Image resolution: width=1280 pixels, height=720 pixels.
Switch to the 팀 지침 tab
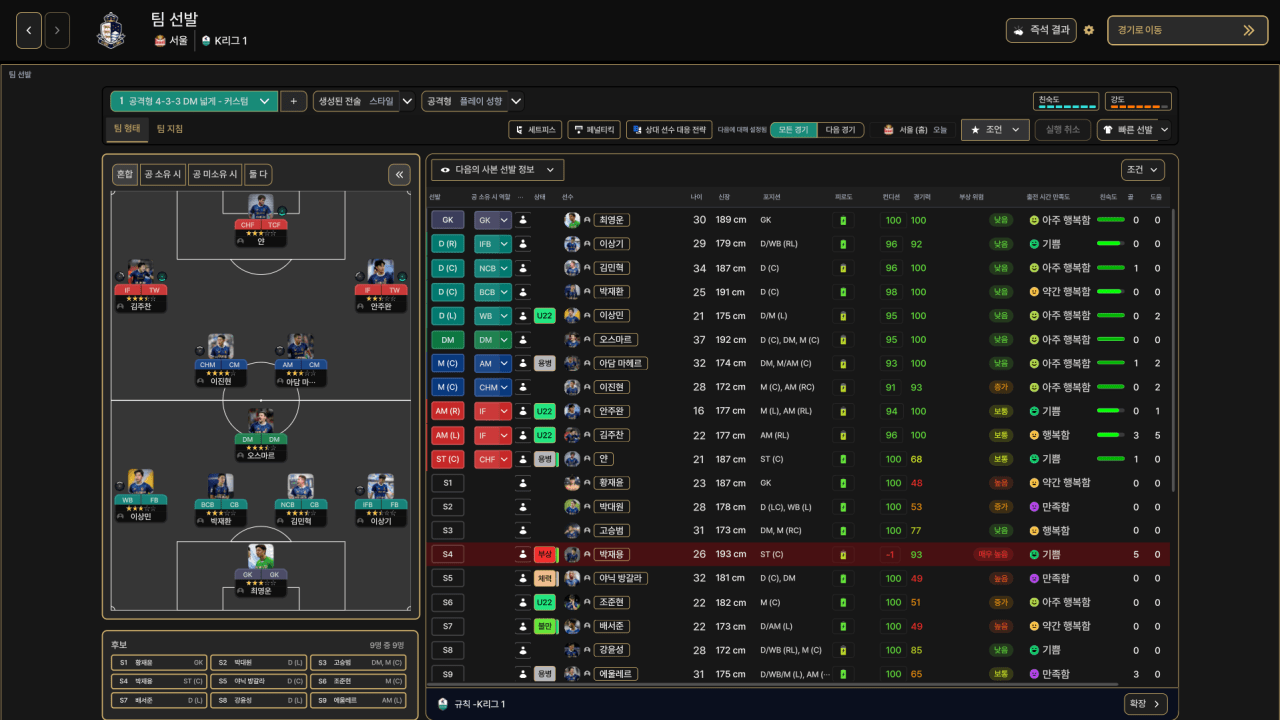[170, 129]
